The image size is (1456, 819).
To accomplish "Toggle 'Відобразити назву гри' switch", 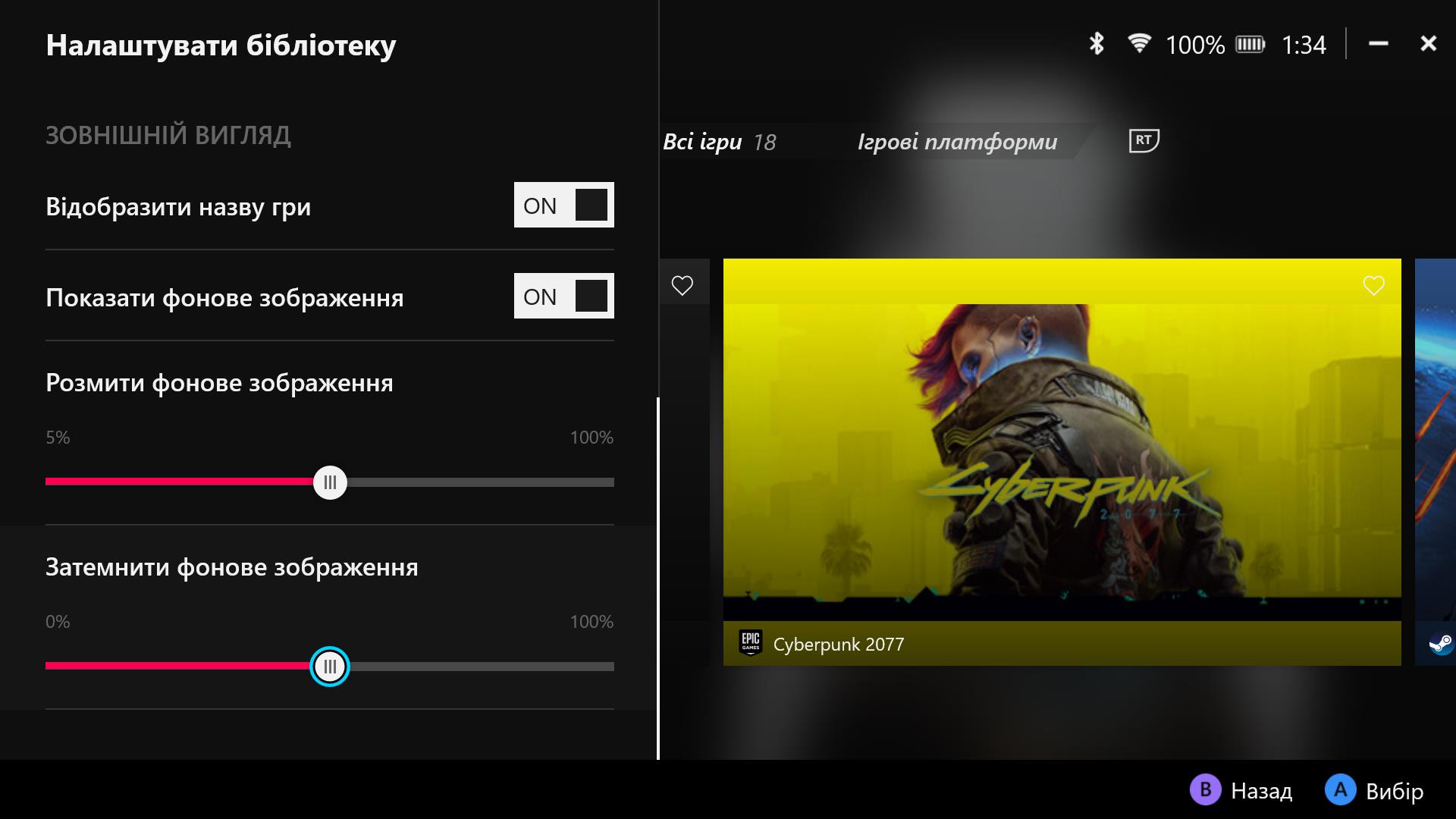I will (564, 205).
